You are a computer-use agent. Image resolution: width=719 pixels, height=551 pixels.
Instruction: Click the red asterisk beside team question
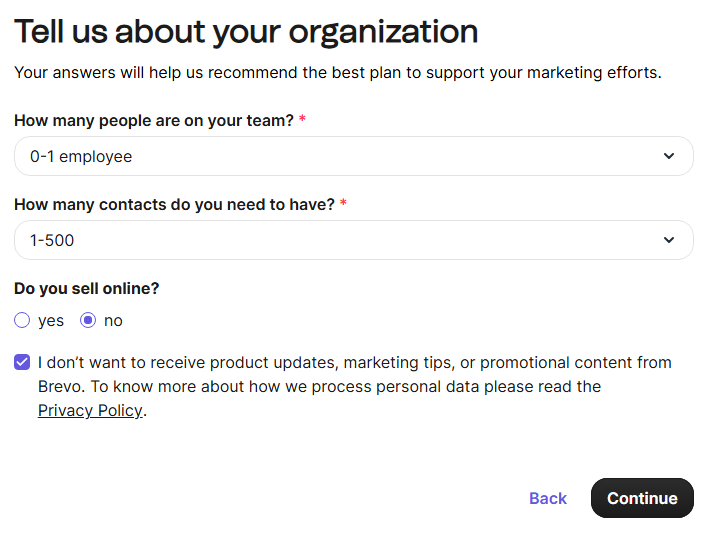(303, 119)
